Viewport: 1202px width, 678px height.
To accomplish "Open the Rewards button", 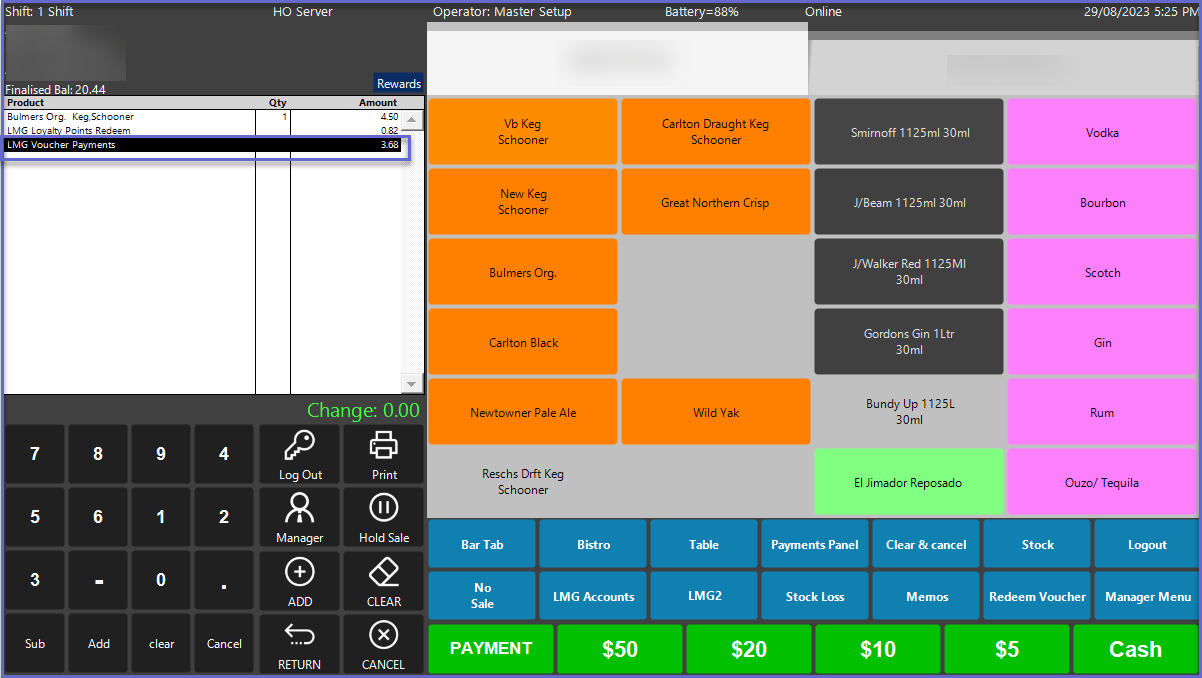I will [399, 84].
